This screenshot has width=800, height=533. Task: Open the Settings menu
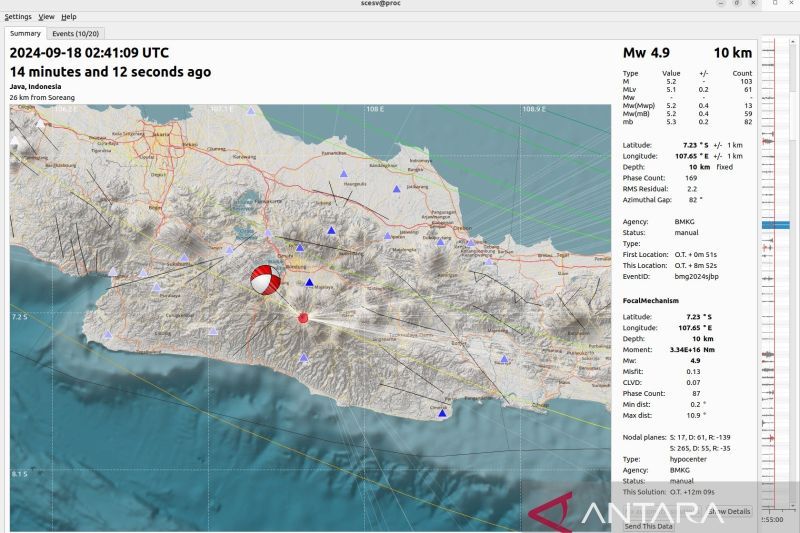coord(17,17)
